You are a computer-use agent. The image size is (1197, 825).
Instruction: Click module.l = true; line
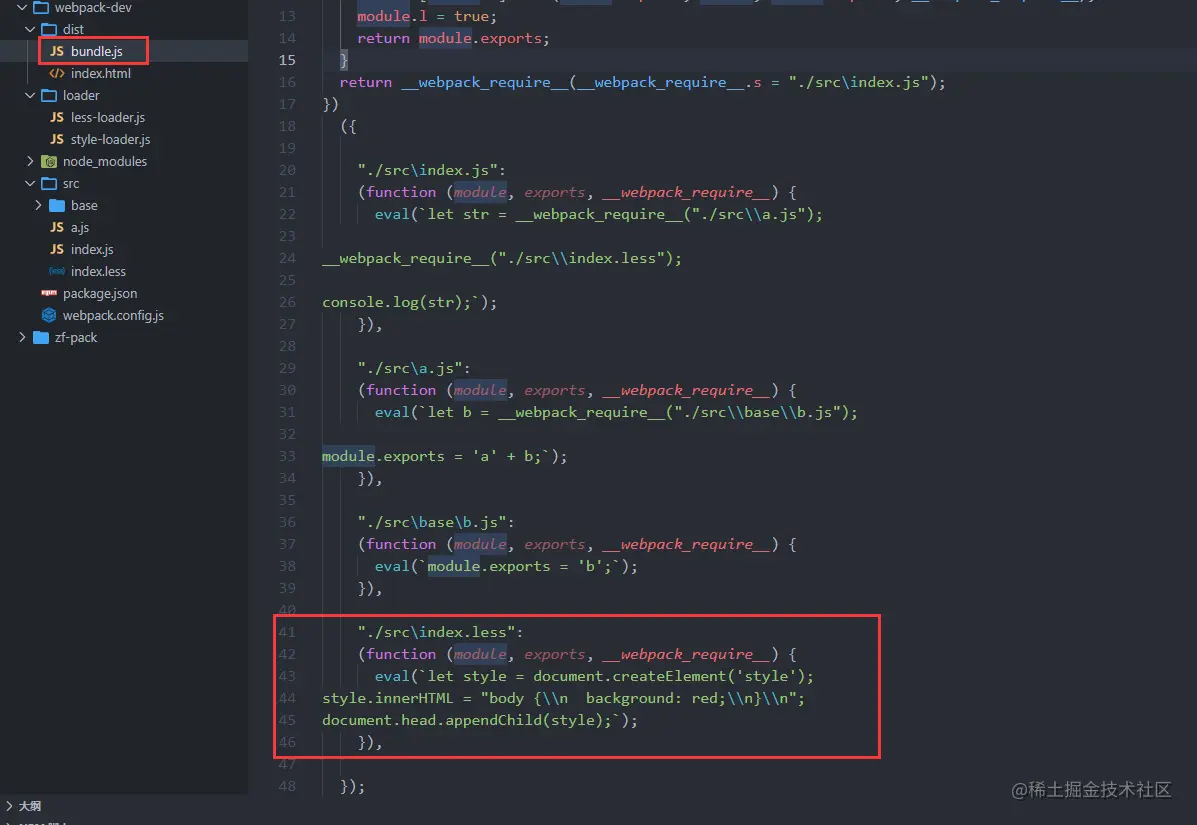(x=427, y=16)
